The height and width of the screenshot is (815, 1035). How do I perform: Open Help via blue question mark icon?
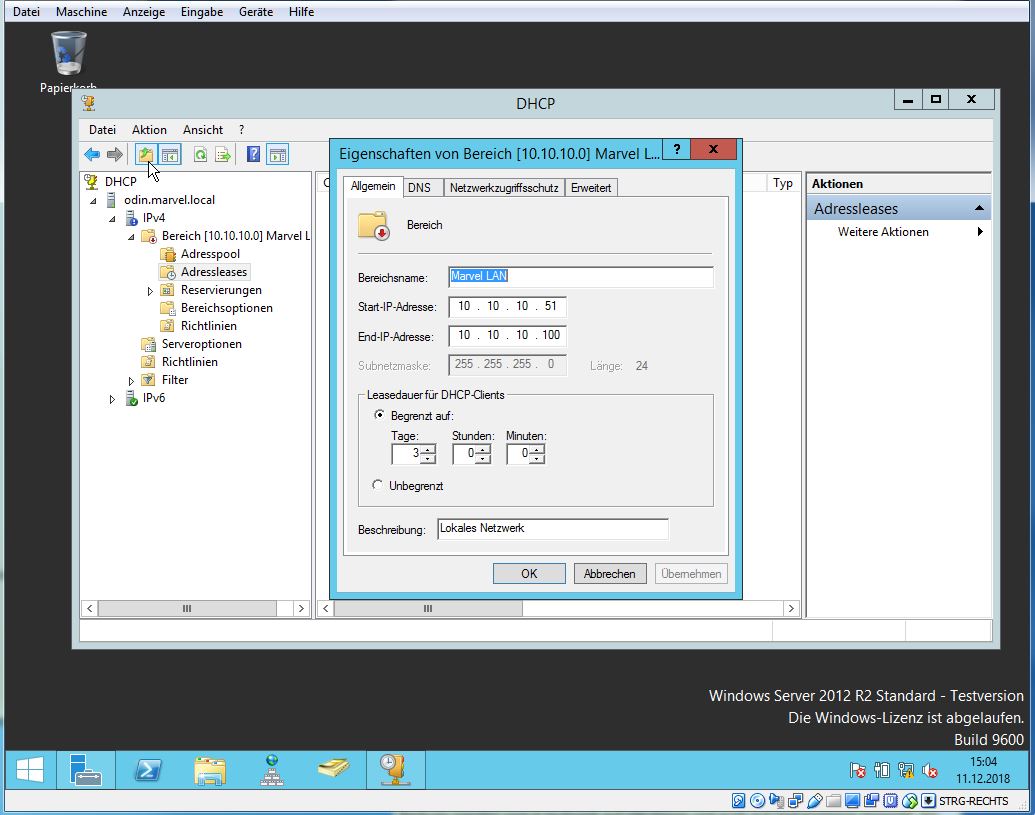coord(253,154)
